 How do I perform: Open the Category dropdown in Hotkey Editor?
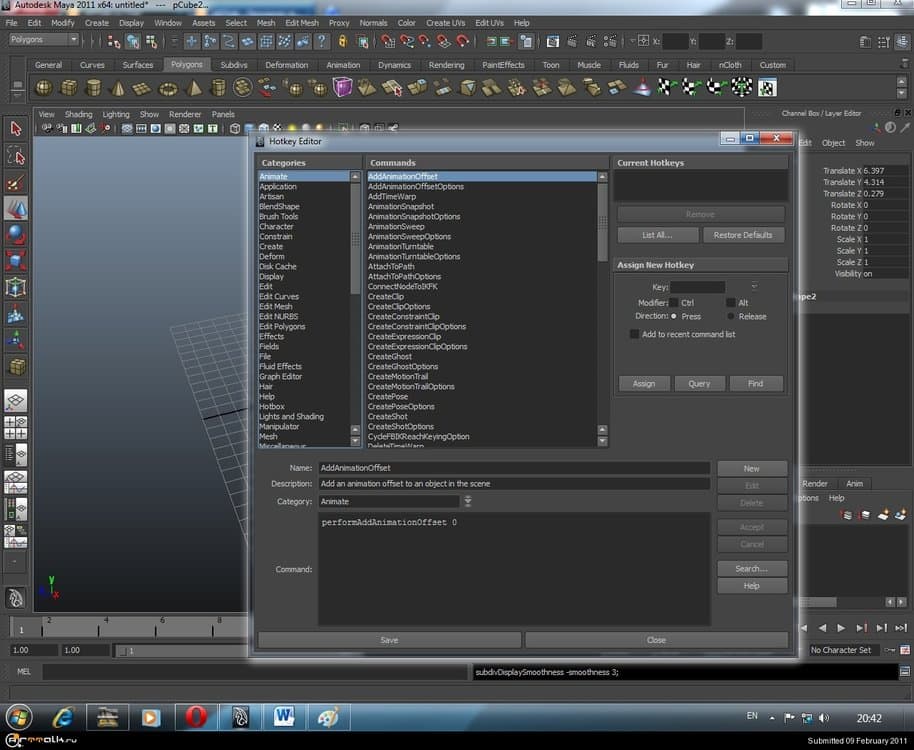(467, 501)
